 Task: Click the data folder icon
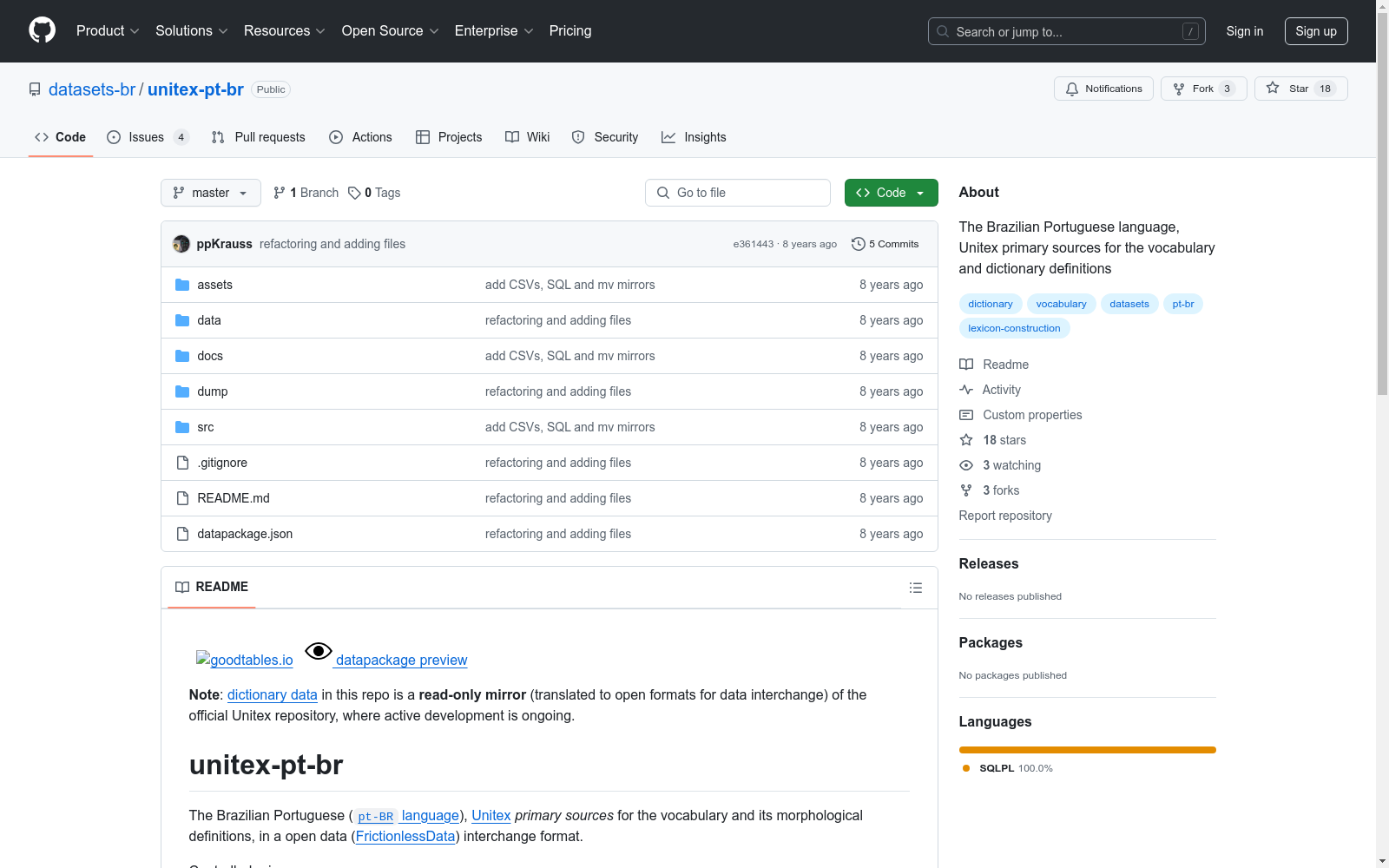click(x=182, y=320)
